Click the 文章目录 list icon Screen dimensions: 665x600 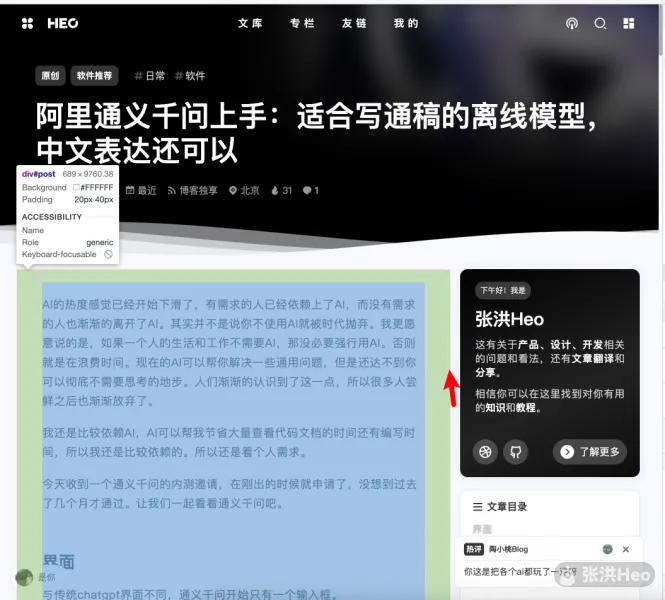coord(478,506)
